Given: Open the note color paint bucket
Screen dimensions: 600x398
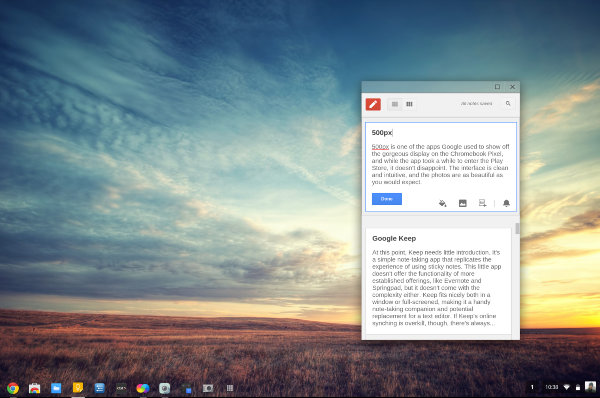Looking at the screenshot, I should 442,203.
